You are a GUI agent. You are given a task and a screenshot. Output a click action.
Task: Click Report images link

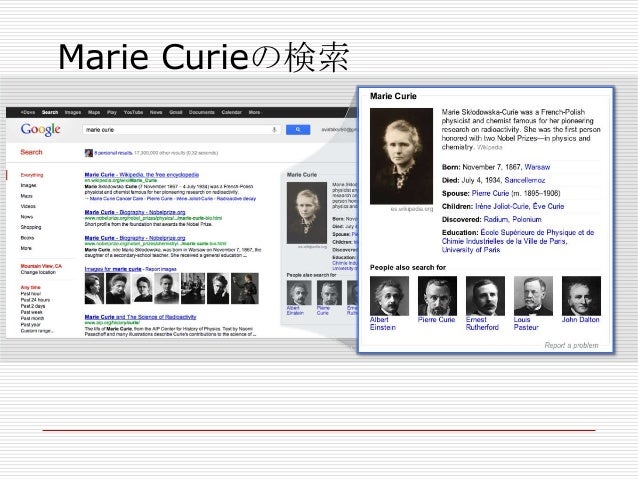pos(161,269)
